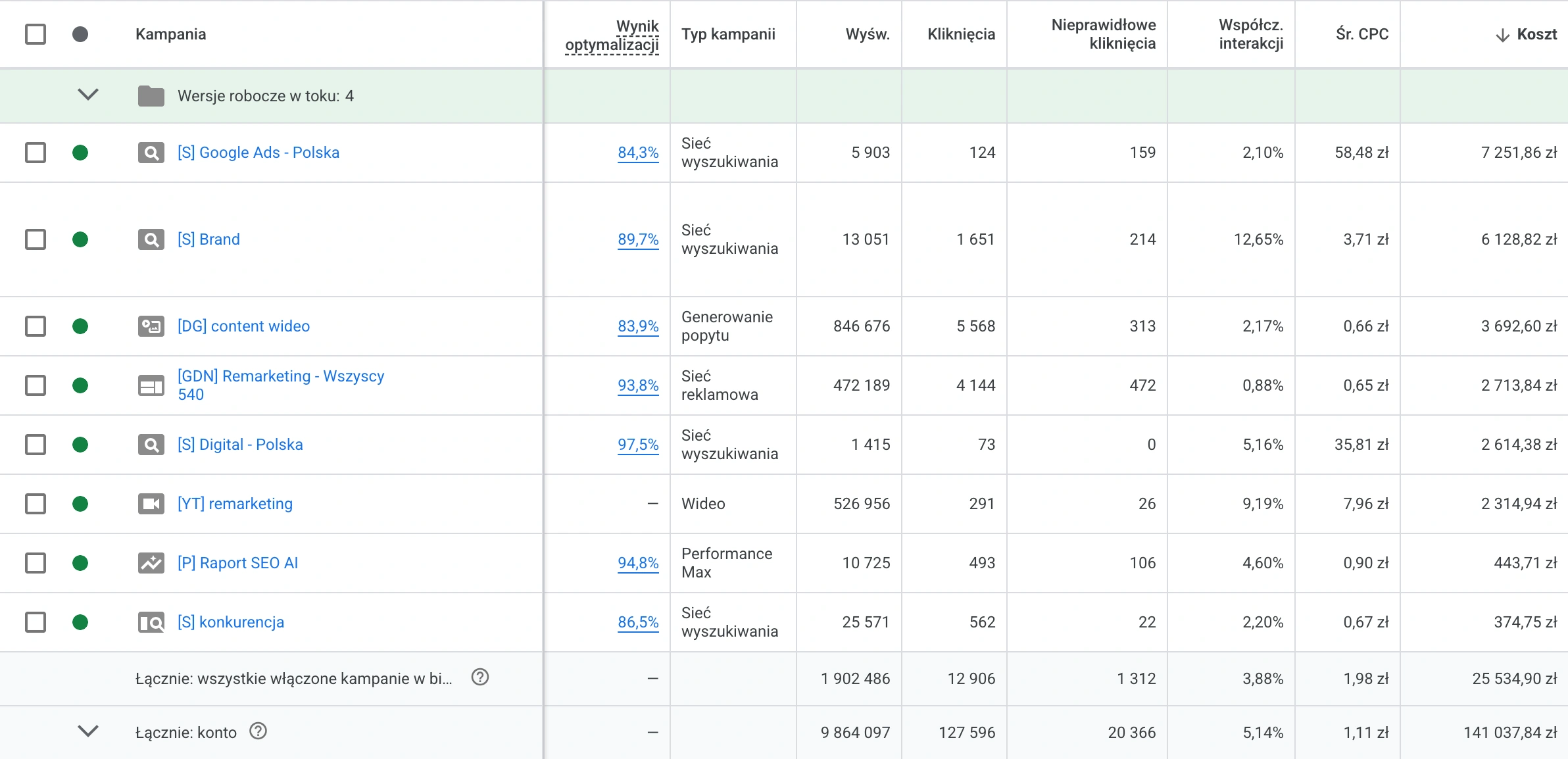
Task: Open 94,8% optimization score link
Action: click(638, 563)
